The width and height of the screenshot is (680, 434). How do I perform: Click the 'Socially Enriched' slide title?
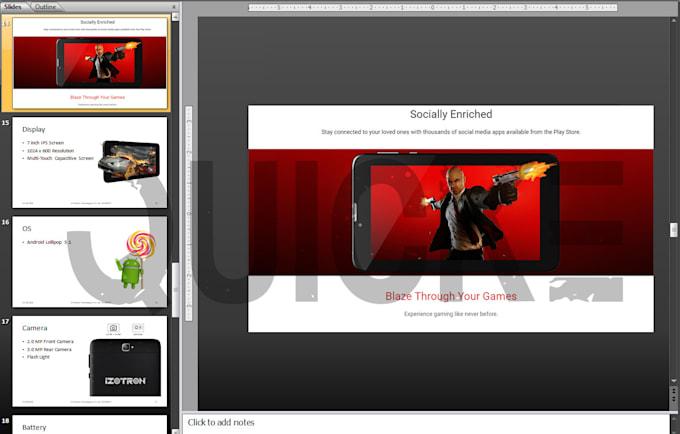[451, 114]
